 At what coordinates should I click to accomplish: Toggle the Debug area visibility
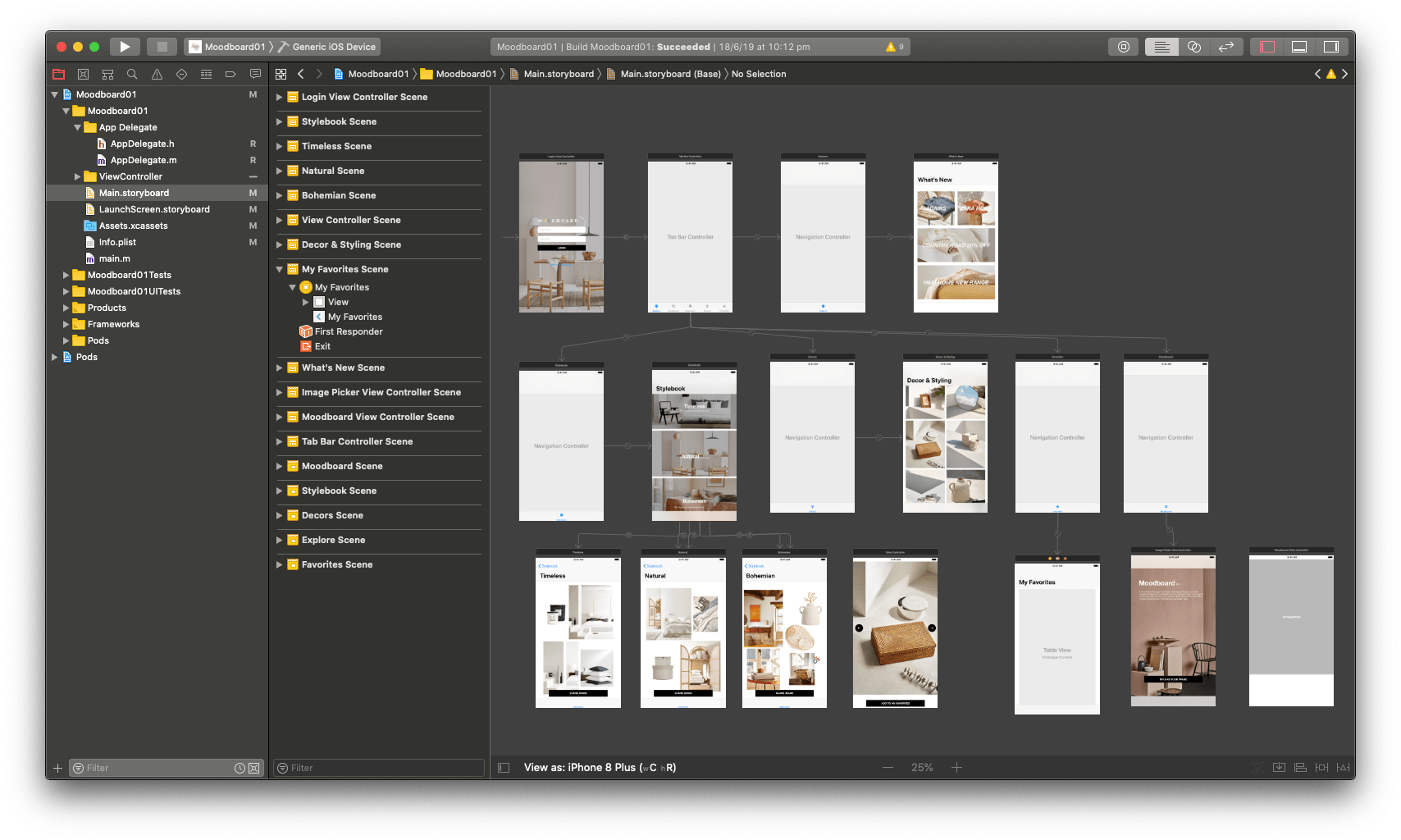tap(1298, 47)
